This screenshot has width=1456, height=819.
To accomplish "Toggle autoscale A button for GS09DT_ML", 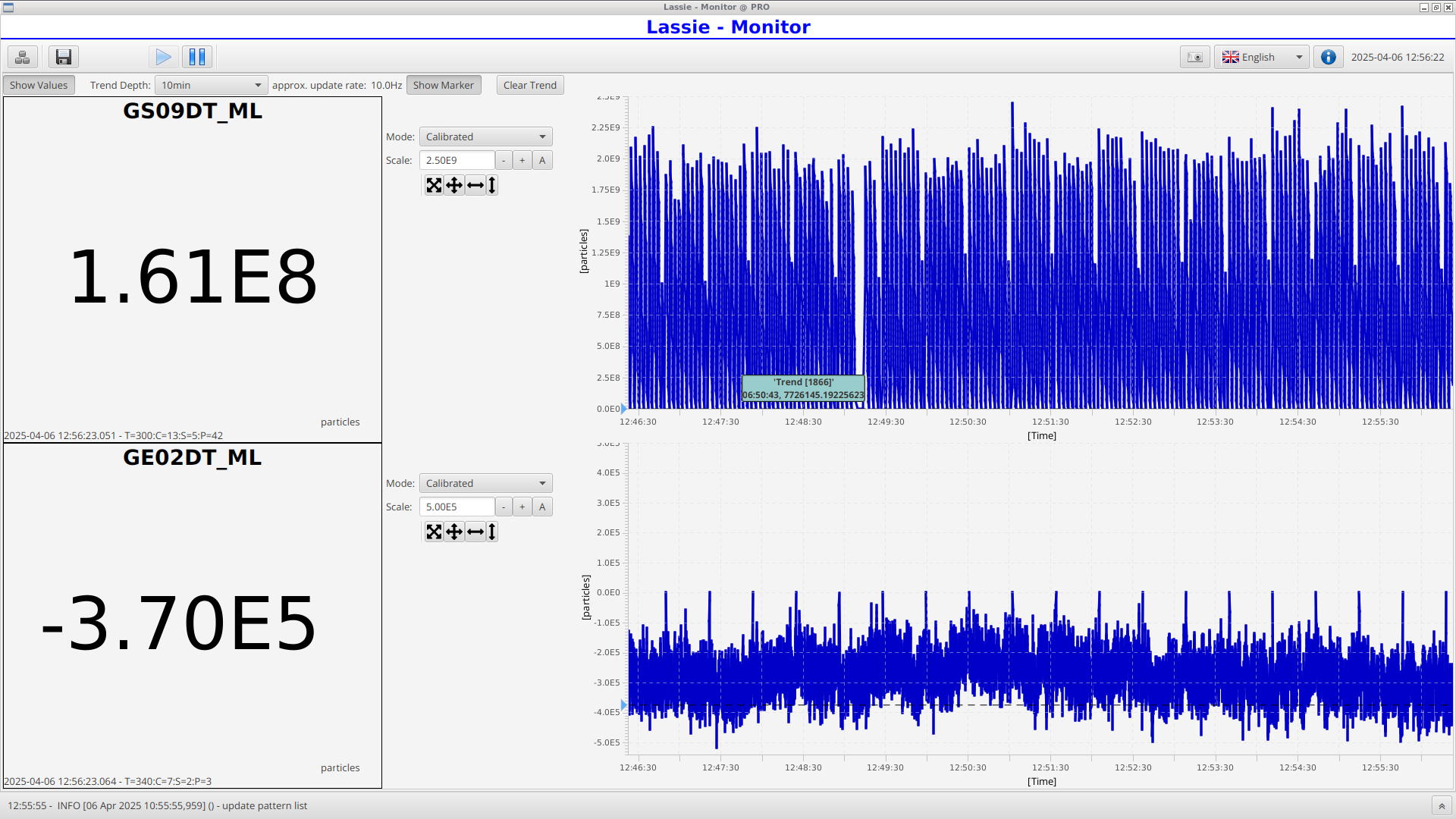I will point(542,160).
